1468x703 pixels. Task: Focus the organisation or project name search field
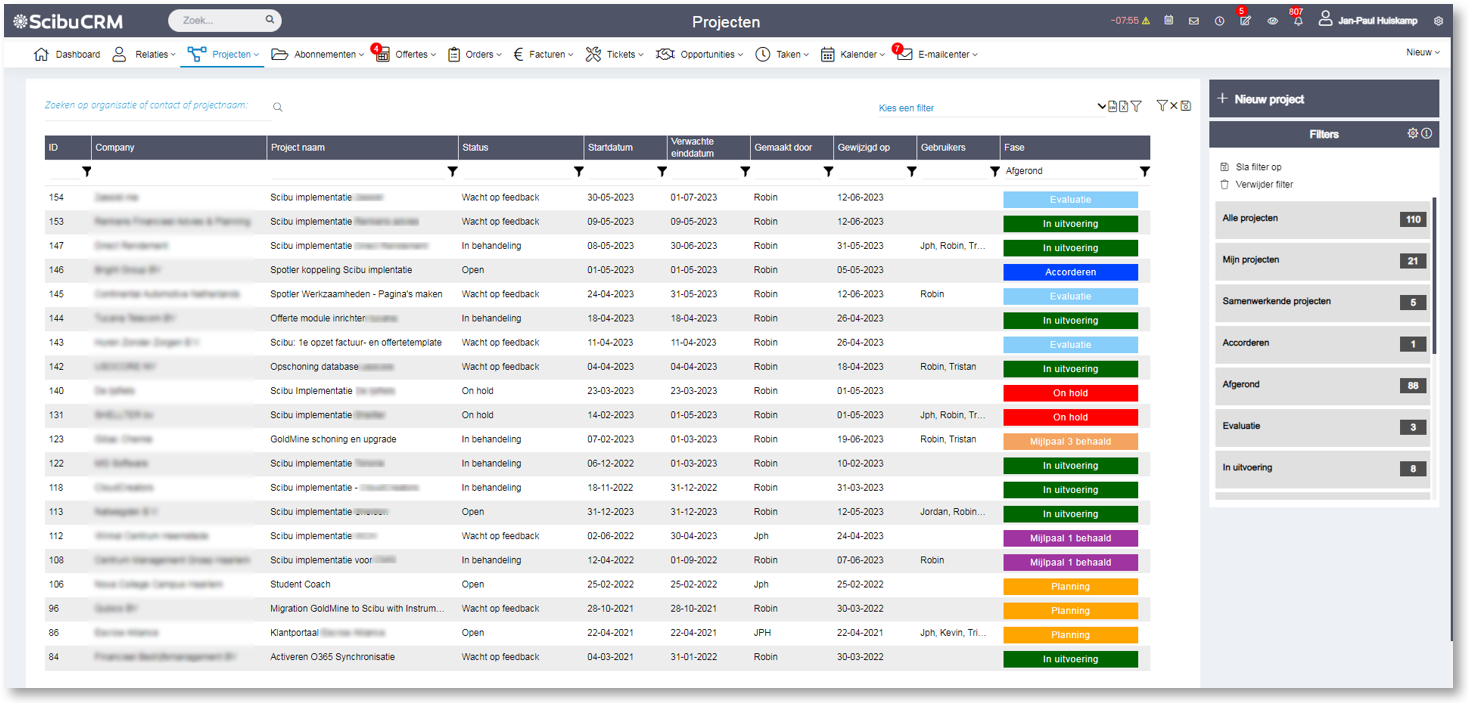tap(157, 106)
